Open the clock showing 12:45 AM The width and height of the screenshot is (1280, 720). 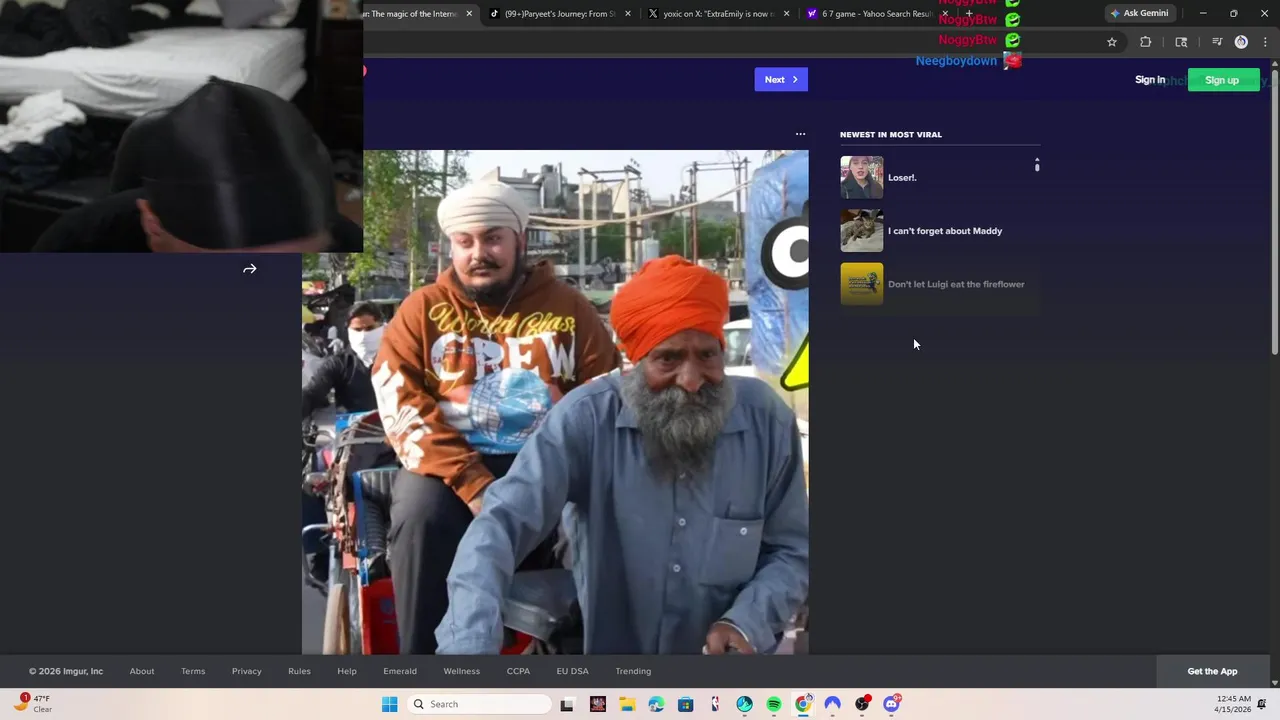point(1234,704)
